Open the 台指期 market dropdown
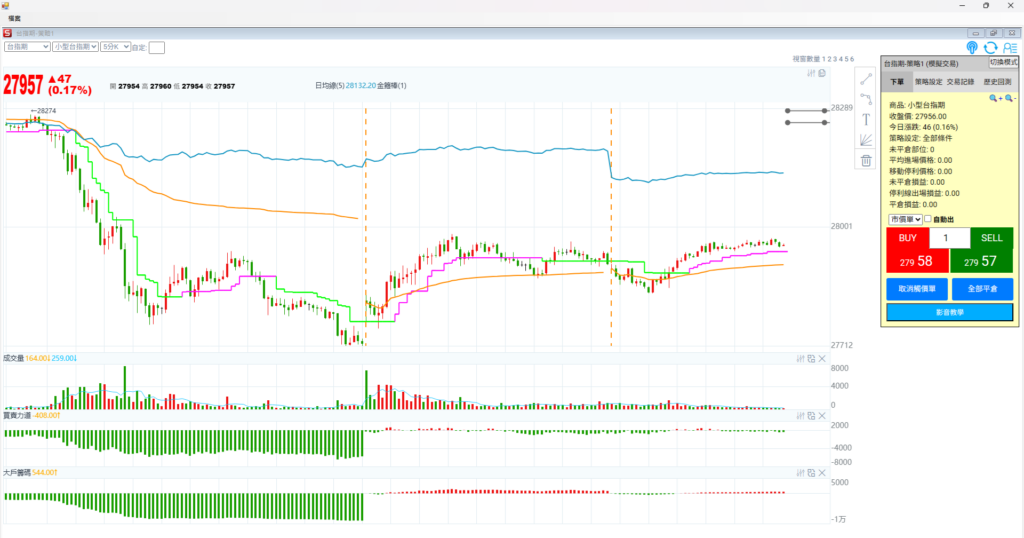This screenshot has width=1024, height=538. pos(27,46)
